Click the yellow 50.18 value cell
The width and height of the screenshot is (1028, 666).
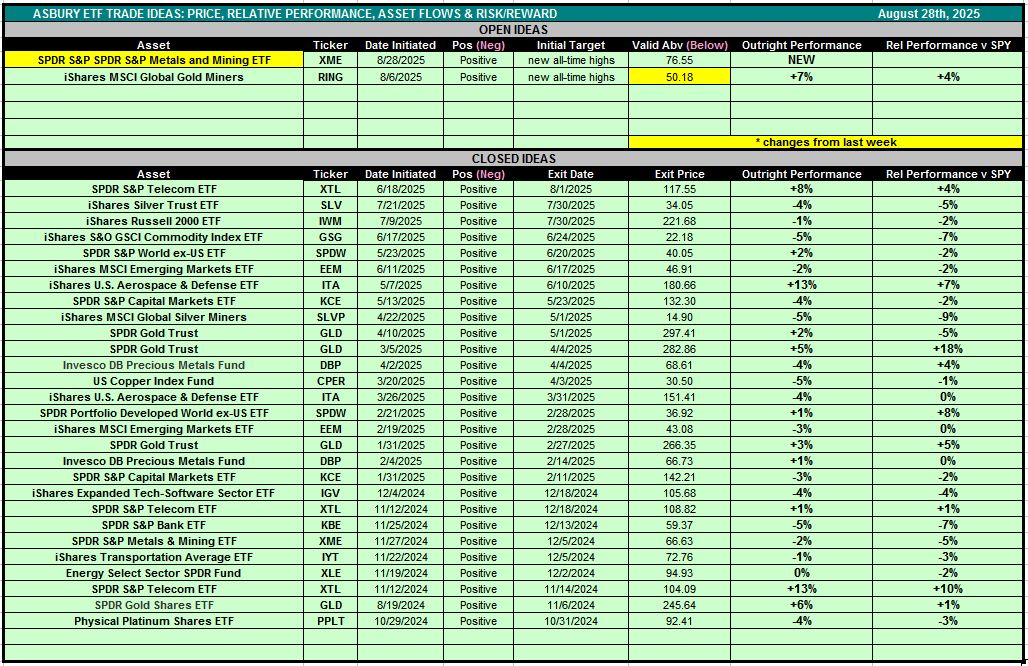(679, 77)
